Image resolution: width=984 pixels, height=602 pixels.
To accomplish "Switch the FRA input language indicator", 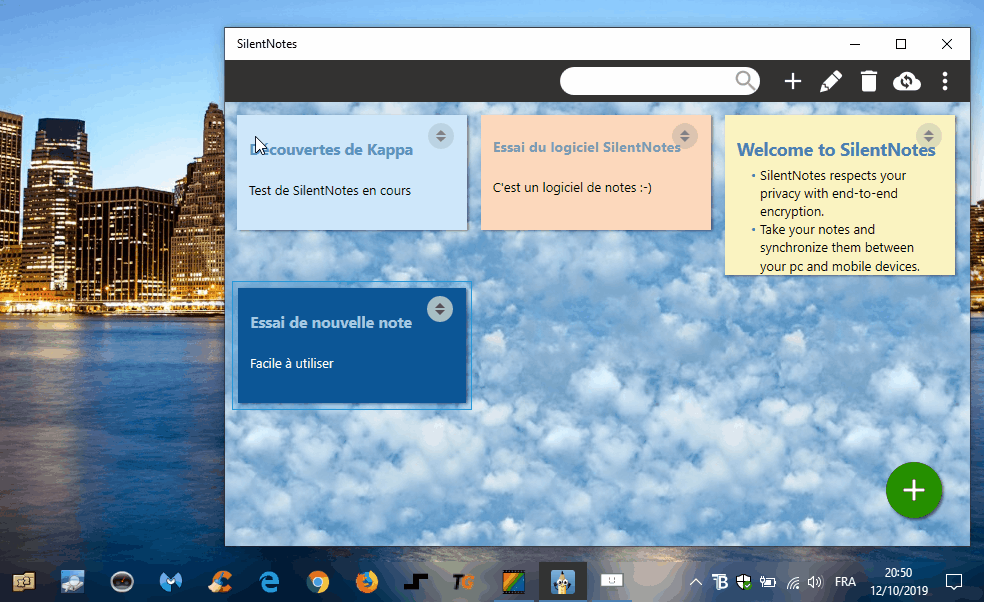I will 845,582.
